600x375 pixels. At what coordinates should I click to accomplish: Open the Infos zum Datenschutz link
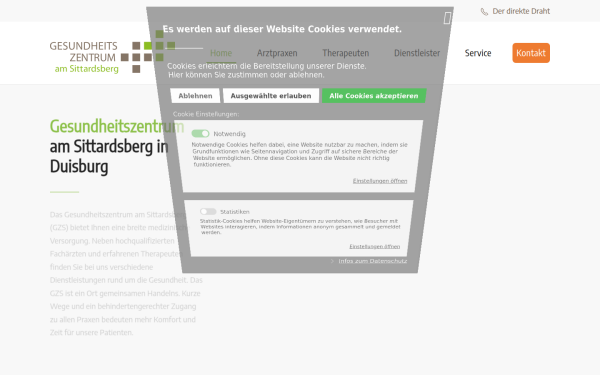(373, 261)
